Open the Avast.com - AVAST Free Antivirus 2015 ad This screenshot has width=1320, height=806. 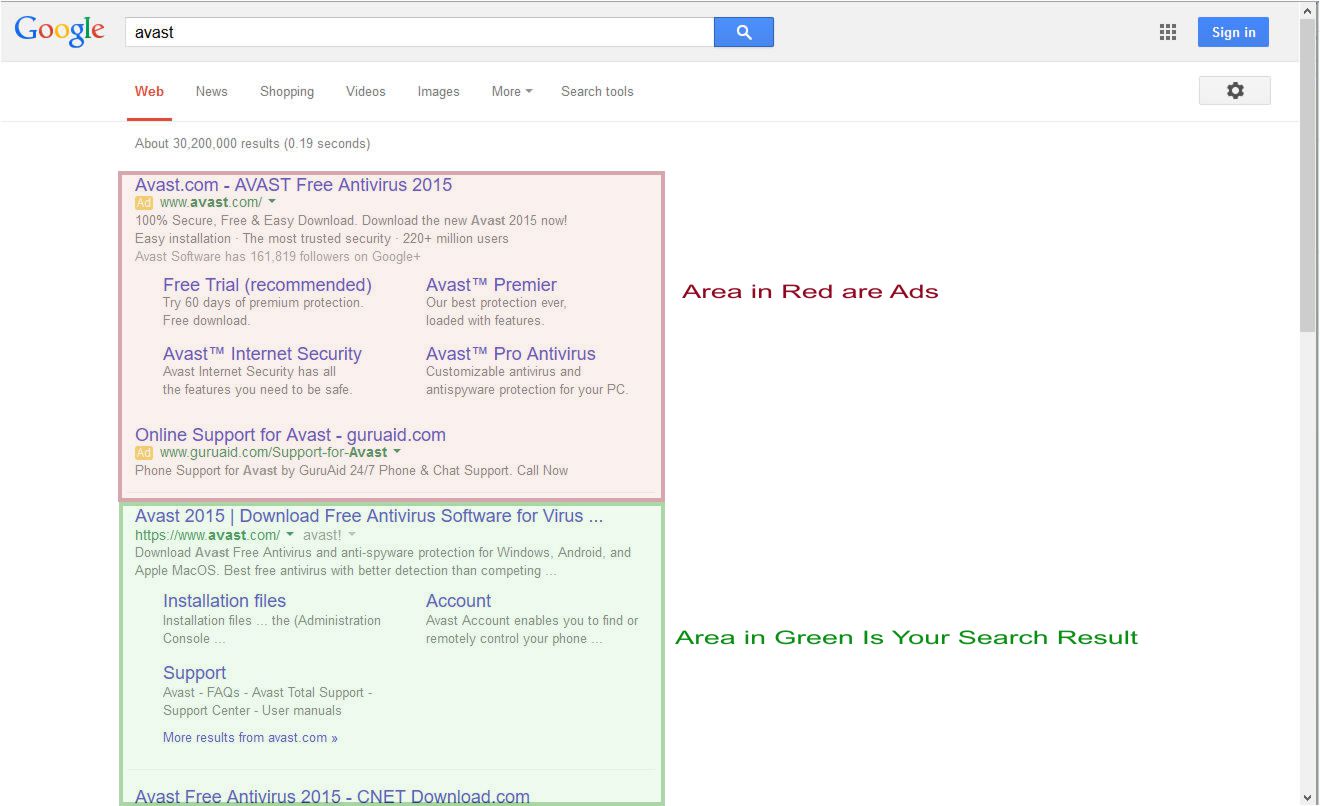293,185
